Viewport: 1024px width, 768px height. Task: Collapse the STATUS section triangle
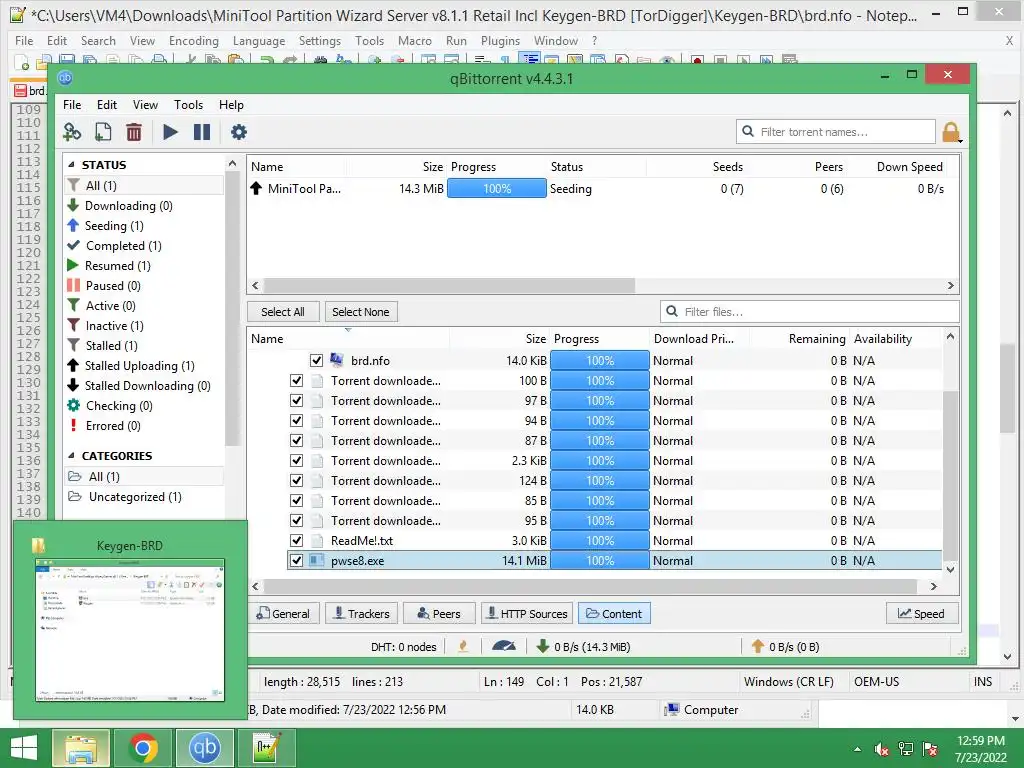(71, 165)
